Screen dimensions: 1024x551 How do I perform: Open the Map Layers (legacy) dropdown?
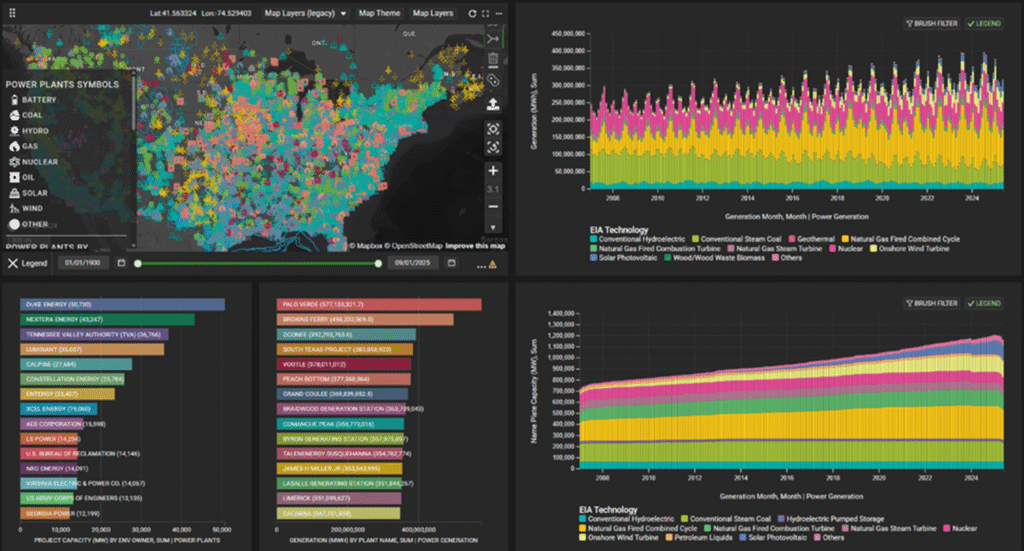pyautogui.click(x=305, y=14)
